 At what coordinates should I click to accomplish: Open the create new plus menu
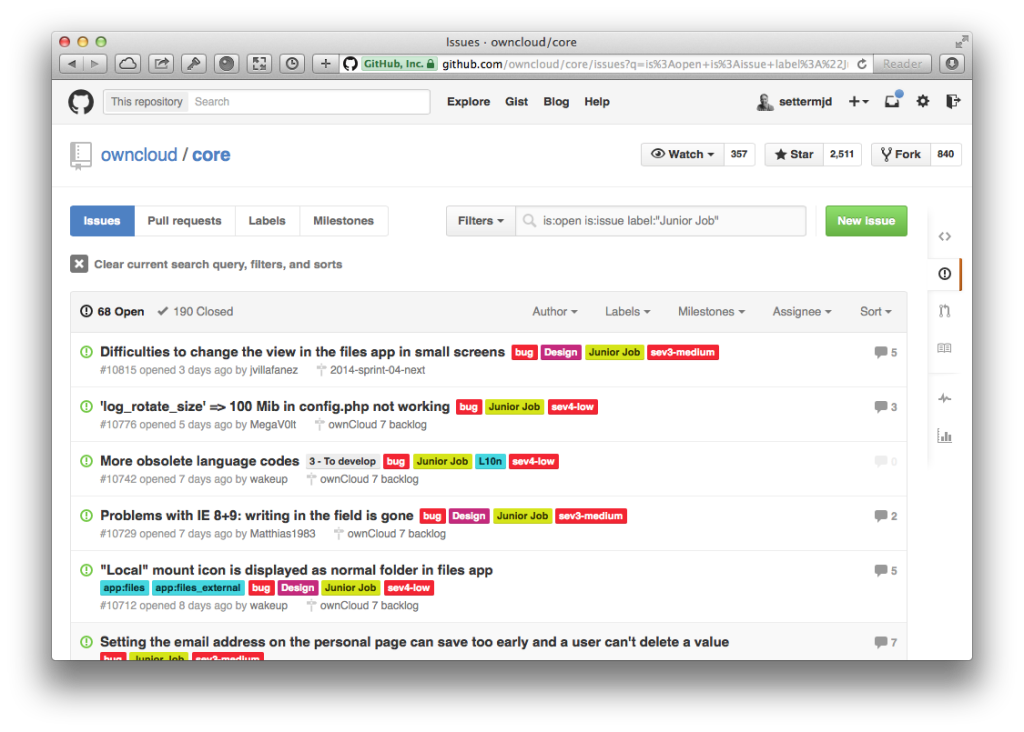point(858,101)
